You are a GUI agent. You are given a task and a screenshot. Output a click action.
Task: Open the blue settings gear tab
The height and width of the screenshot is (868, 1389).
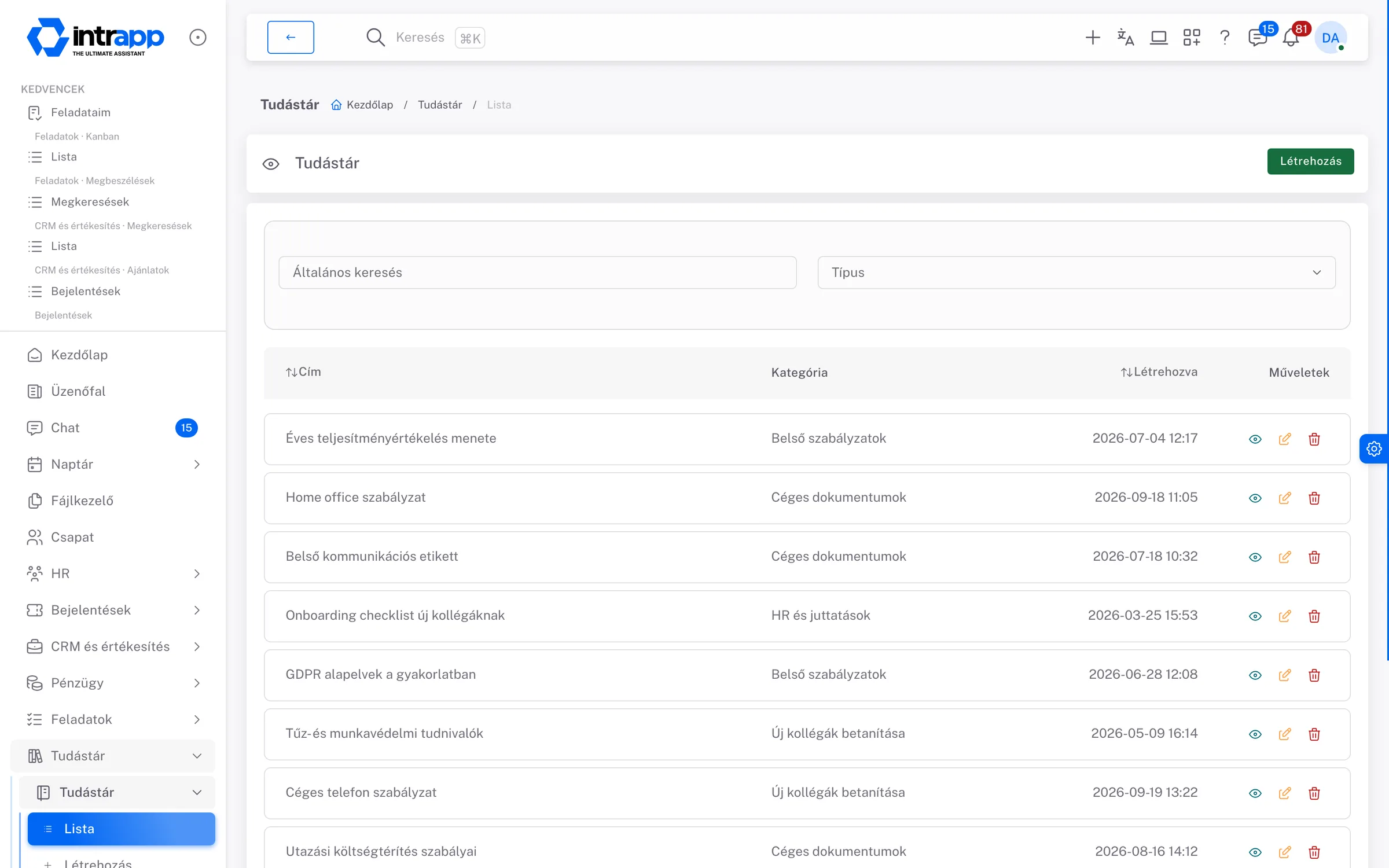tap(1374, 448)
